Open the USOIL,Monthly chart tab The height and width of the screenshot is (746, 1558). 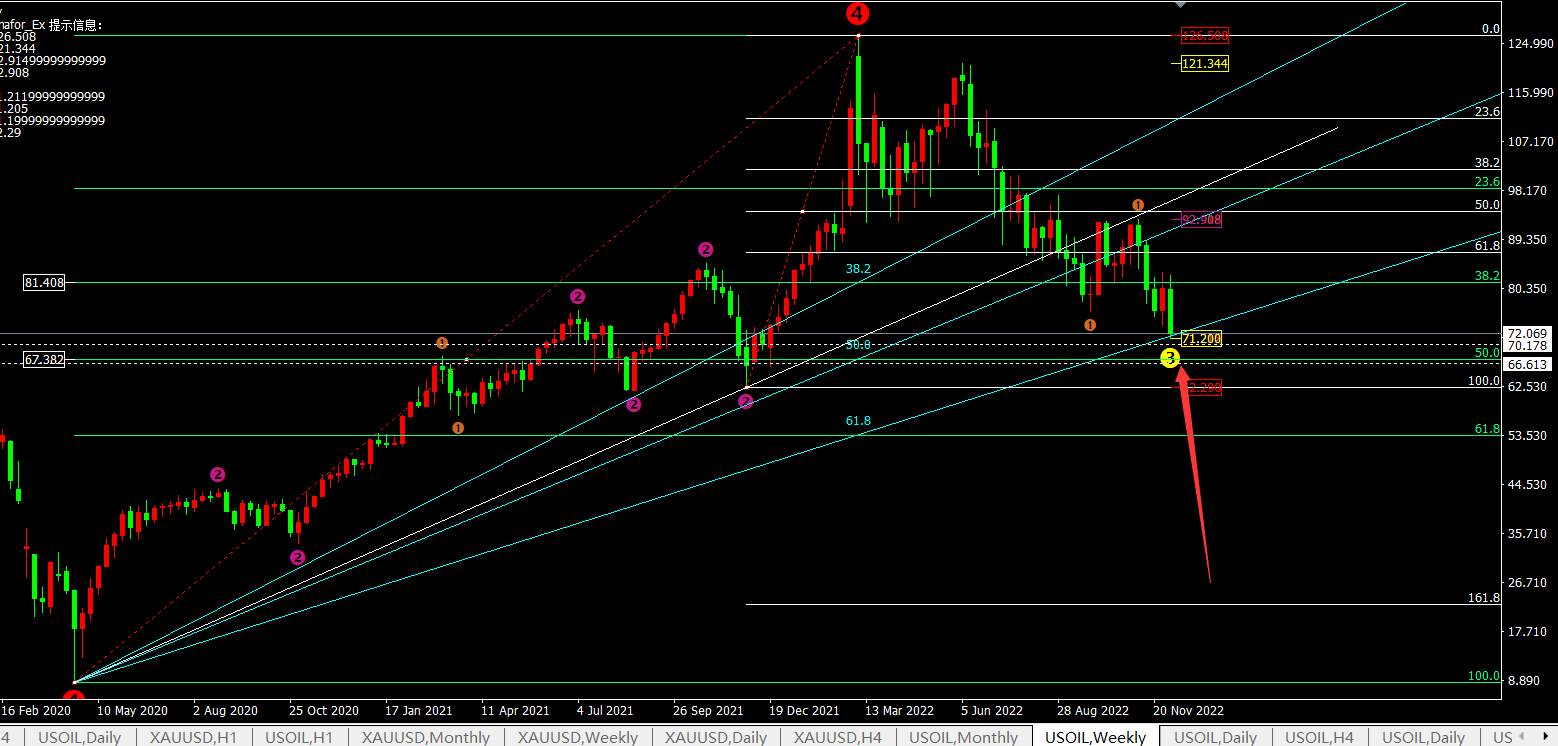pyautogui.click(x=963, y=737)
